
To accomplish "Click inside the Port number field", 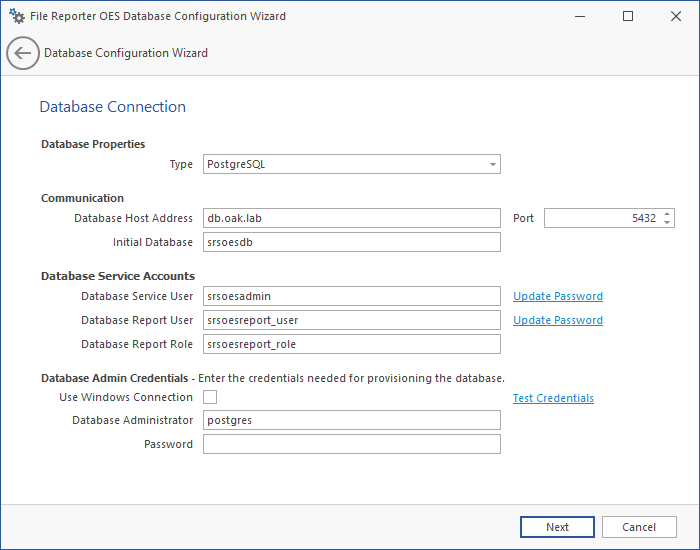I will click(x=600, y=218).
